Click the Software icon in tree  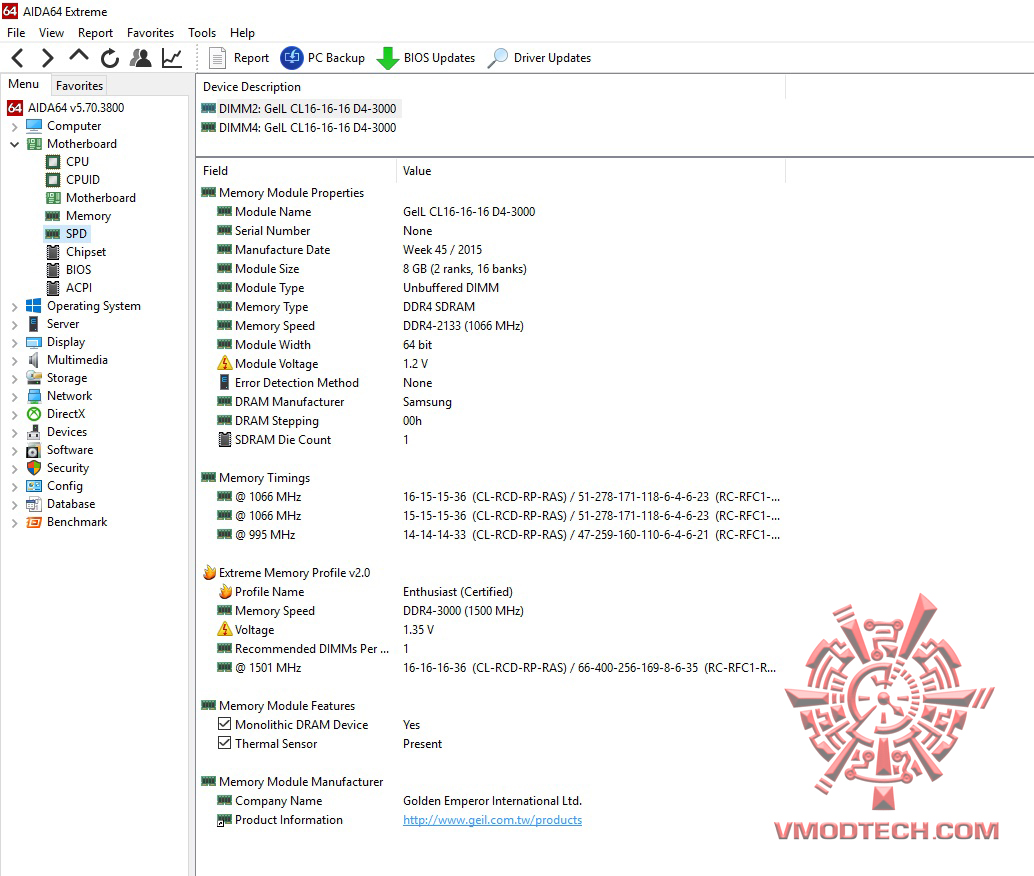(x=34, y=450)
